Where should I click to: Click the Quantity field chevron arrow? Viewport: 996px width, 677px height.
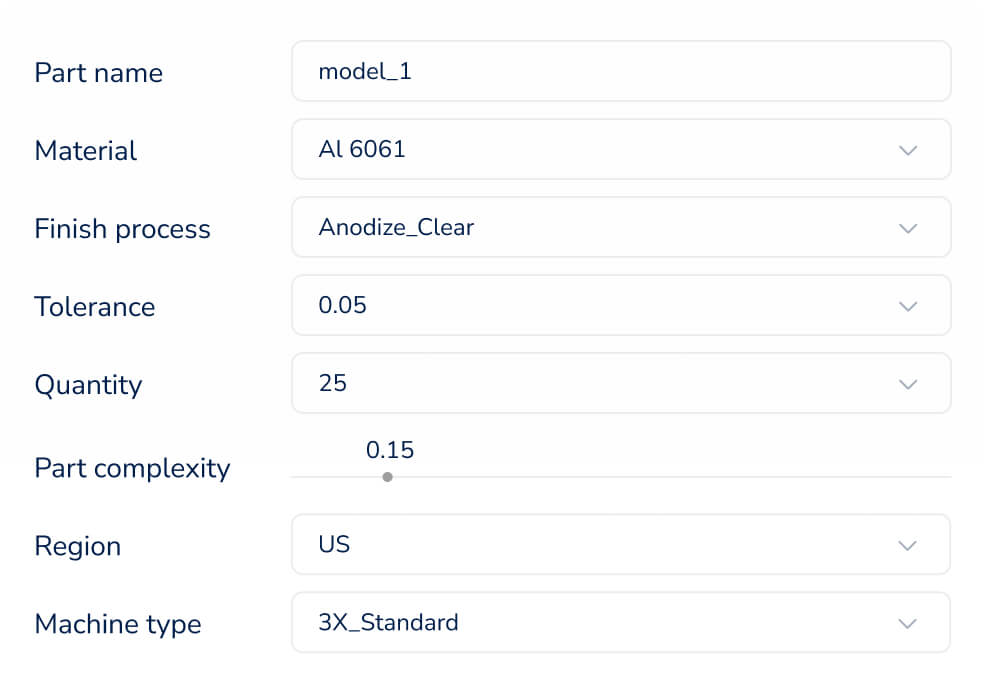[x=908, y=384]
